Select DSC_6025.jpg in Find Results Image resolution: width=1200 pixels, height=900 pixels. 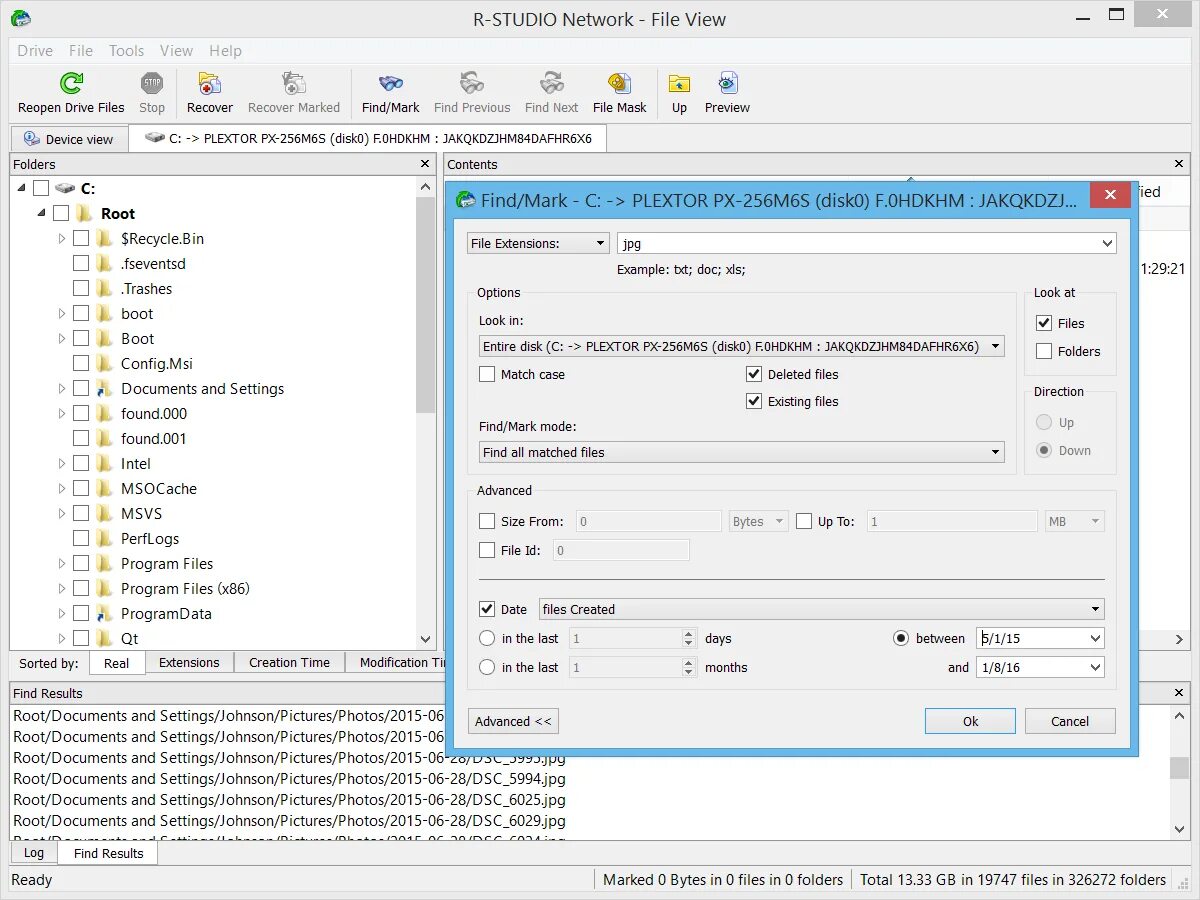289,799
